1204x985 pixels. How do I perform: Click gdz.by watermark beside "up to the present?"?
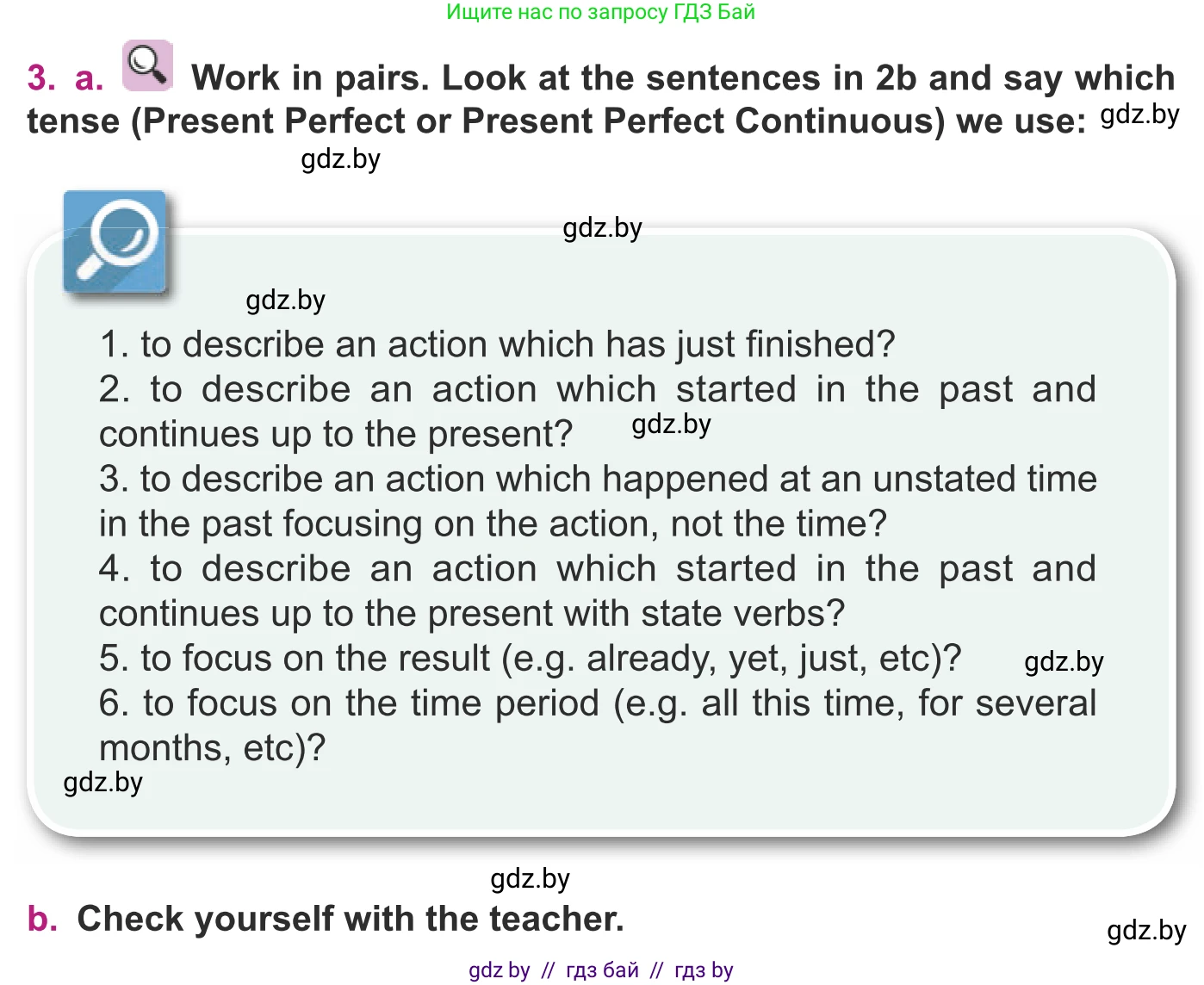click(x=671, y=424)
